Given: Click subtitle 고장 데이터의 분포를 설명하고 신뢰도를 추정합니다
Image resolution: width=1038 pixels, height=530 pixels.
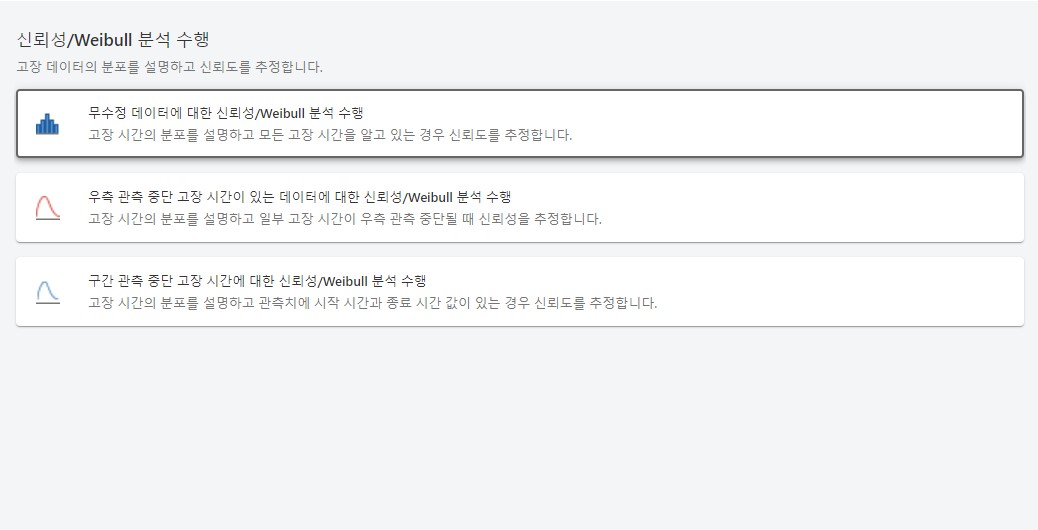Looking at the screenshot, I should click(170, 67).
